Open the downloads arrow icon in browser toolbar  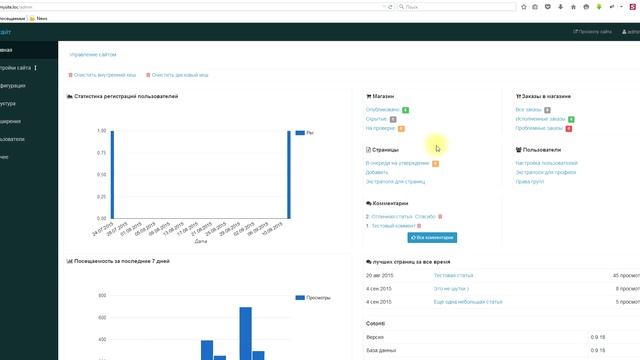[560, 7]
